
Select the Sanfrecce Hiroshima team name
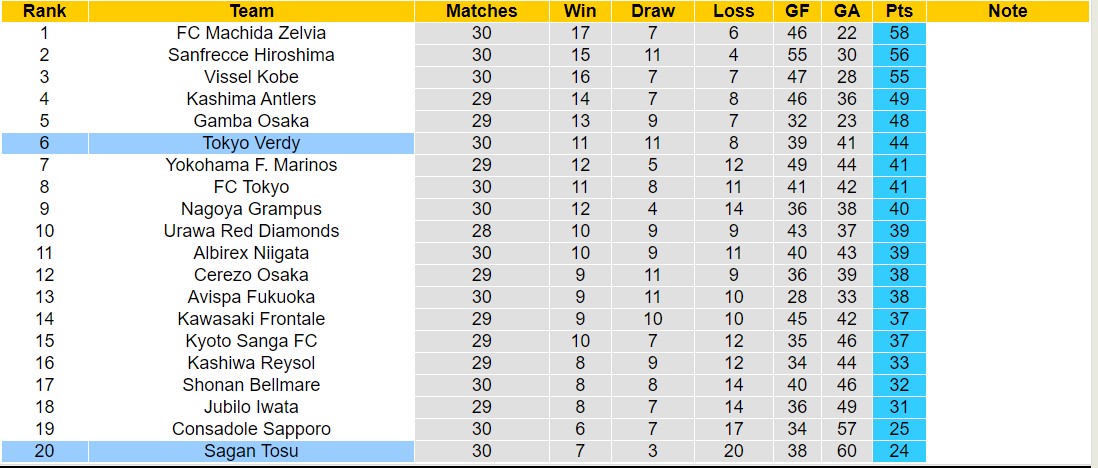tap(251, 55)
